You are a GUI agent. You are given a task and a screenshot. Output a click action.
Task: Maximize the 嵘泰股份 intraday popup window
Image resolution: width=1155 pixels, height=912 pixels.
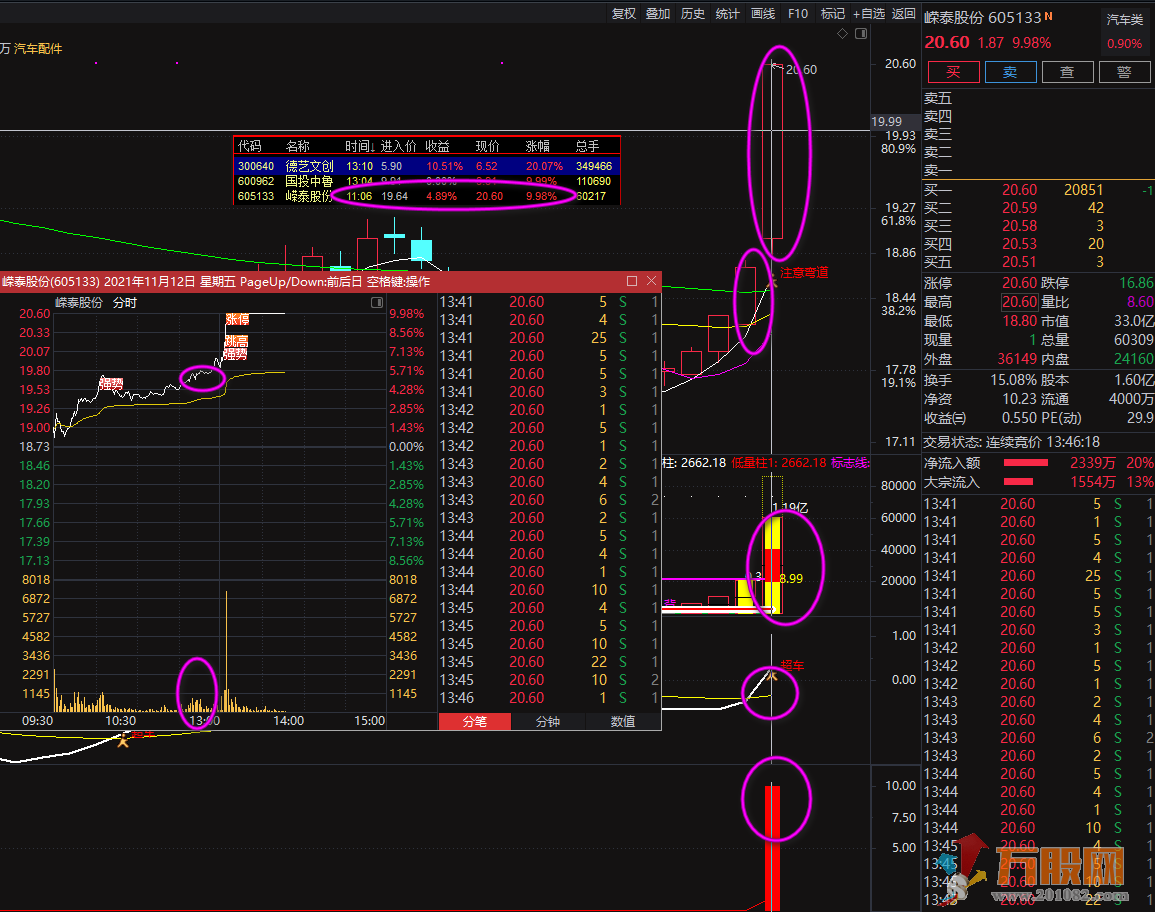(632, 281)
